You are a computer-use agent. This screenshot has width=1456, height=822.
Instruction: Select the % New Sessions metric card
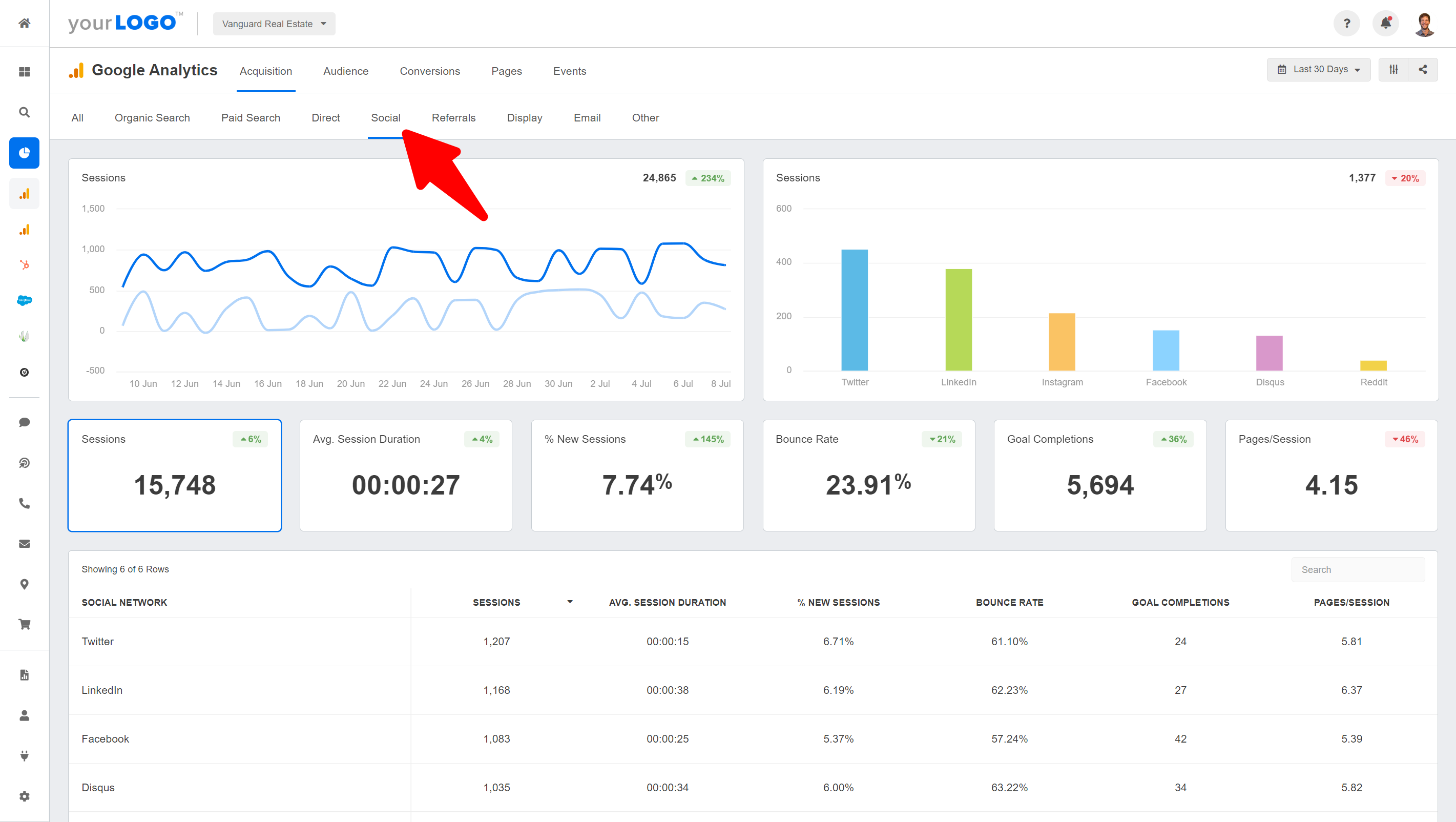[x=637, y=476]
